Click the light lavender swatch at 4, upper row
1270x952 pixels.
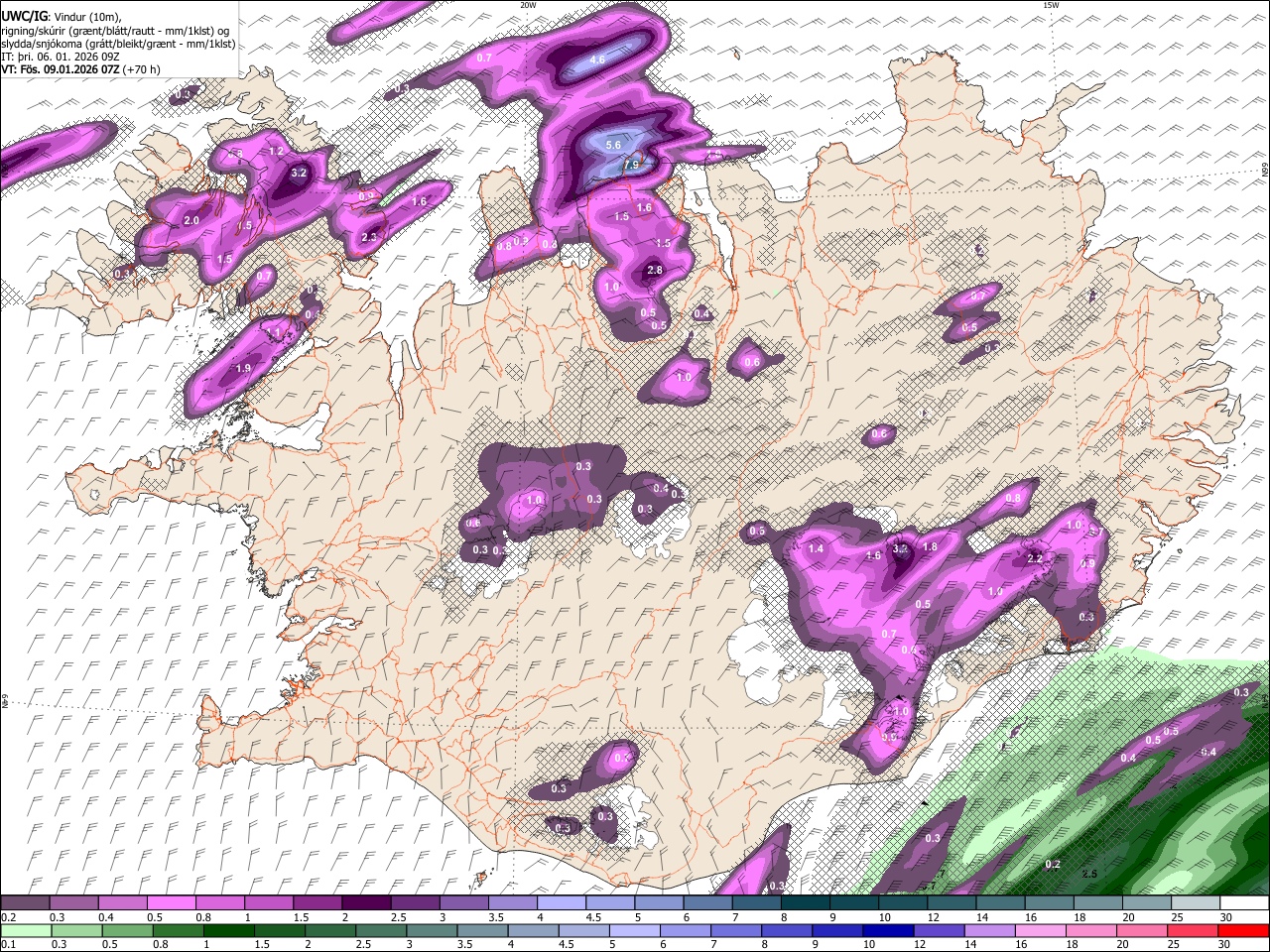pyautogui.click(x=563, y=903)
